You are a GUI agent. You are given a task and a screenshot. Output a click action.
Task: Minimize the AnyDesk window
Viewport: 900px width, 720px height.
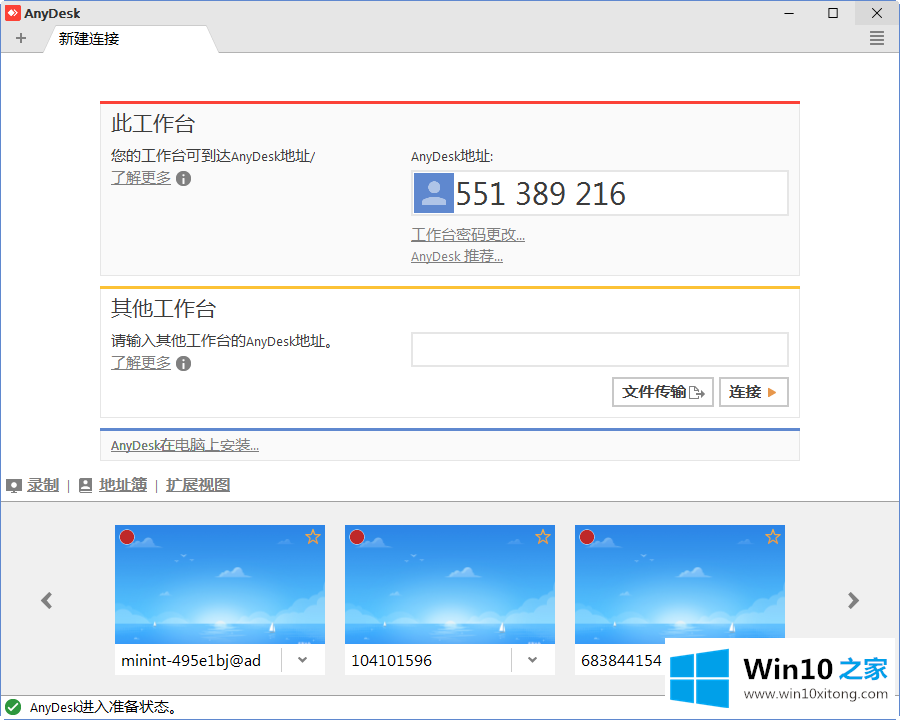pos(789,13)
